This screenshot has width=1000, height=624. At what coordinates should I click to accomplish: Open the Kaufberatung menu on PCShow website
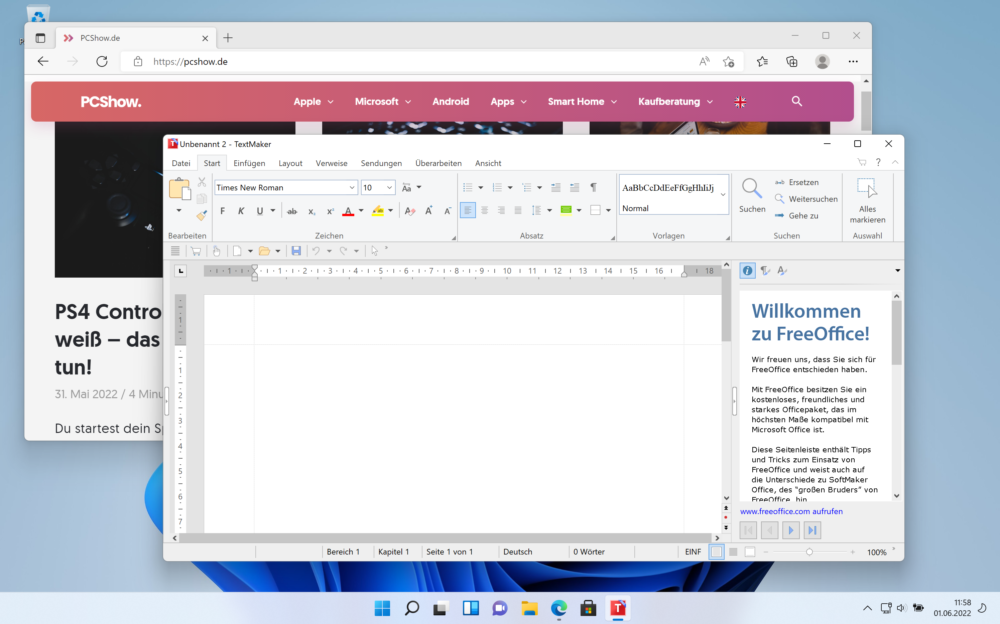[x=675, y=101]
